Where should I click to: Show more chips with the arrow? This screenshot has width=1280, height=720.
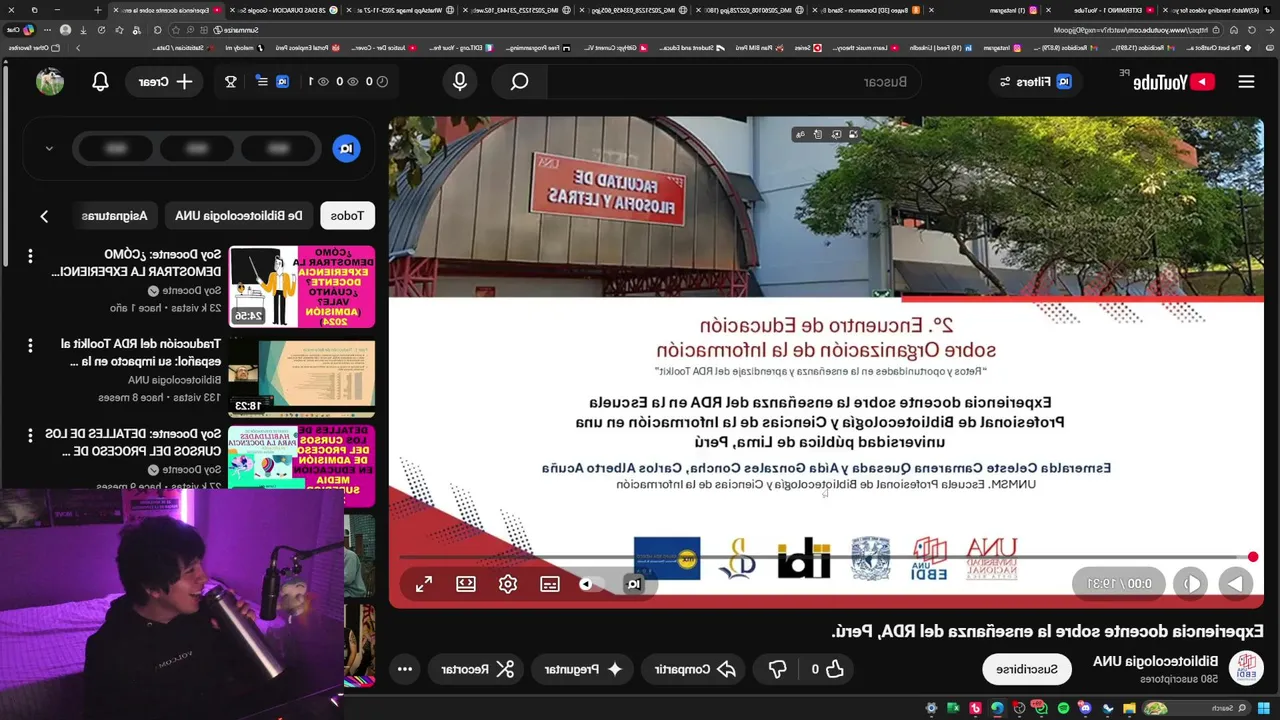coord(44,216)
